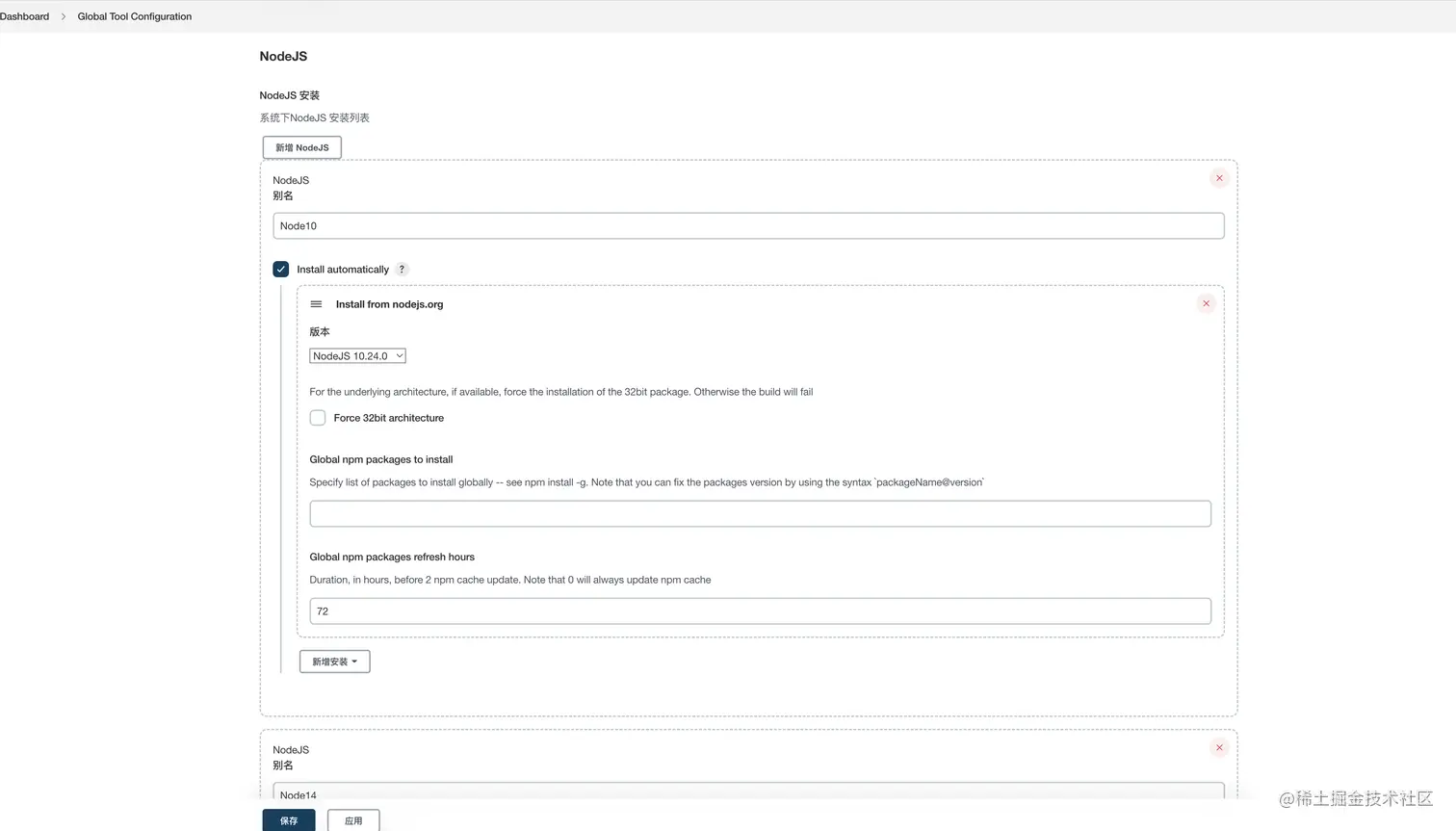Click 'Global npm packages refresh hours' label

pos(392,557)
